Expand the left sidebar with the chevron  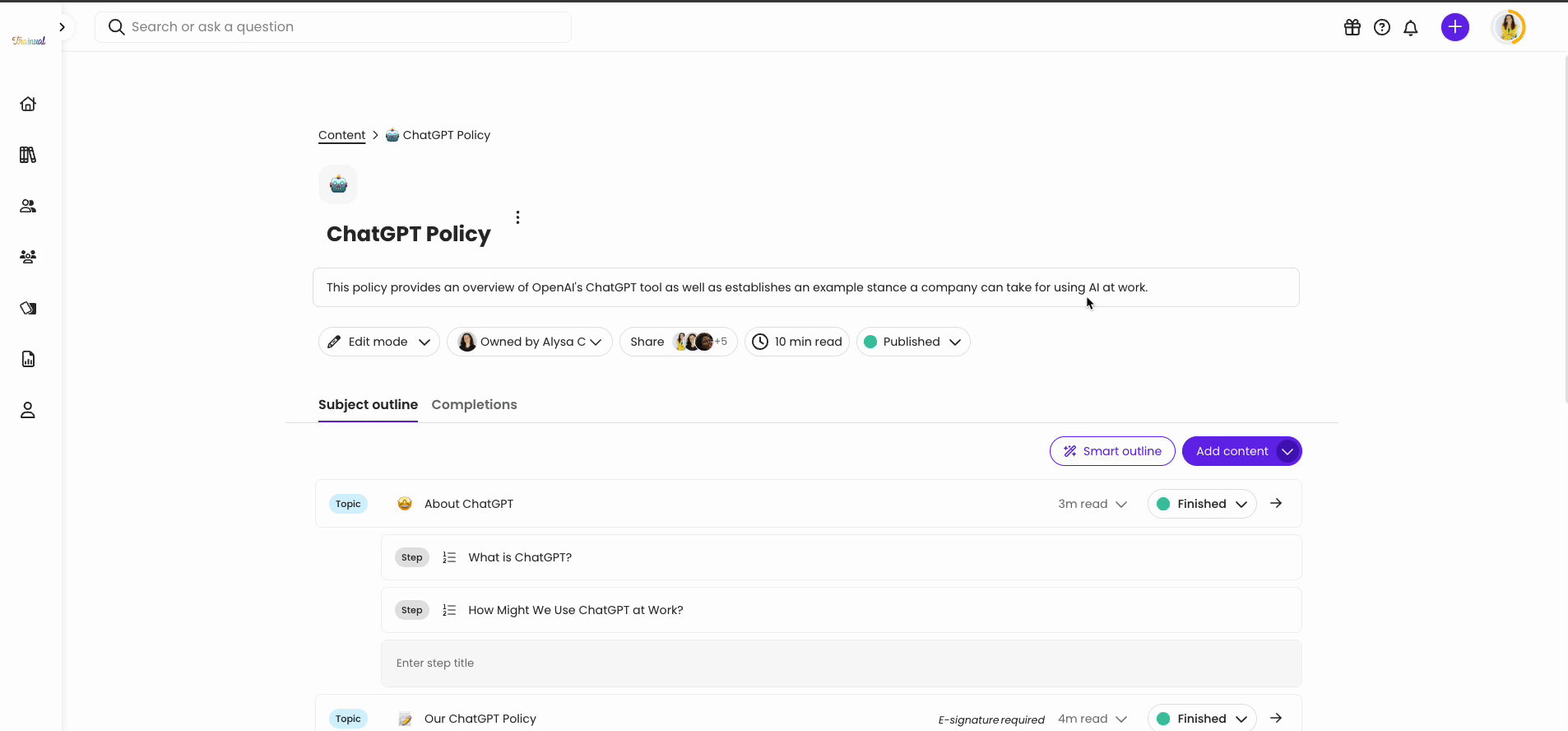pos(62,27)
